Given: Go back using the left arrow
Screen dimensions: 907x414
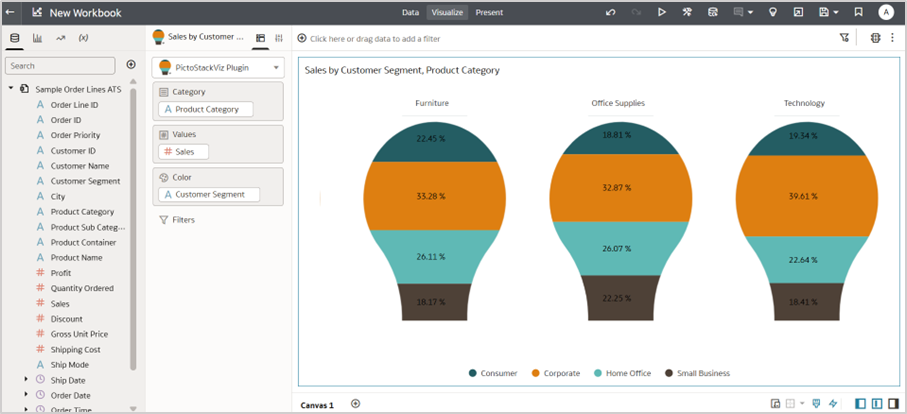Looking at the screenshot, I should coord(10,13).
